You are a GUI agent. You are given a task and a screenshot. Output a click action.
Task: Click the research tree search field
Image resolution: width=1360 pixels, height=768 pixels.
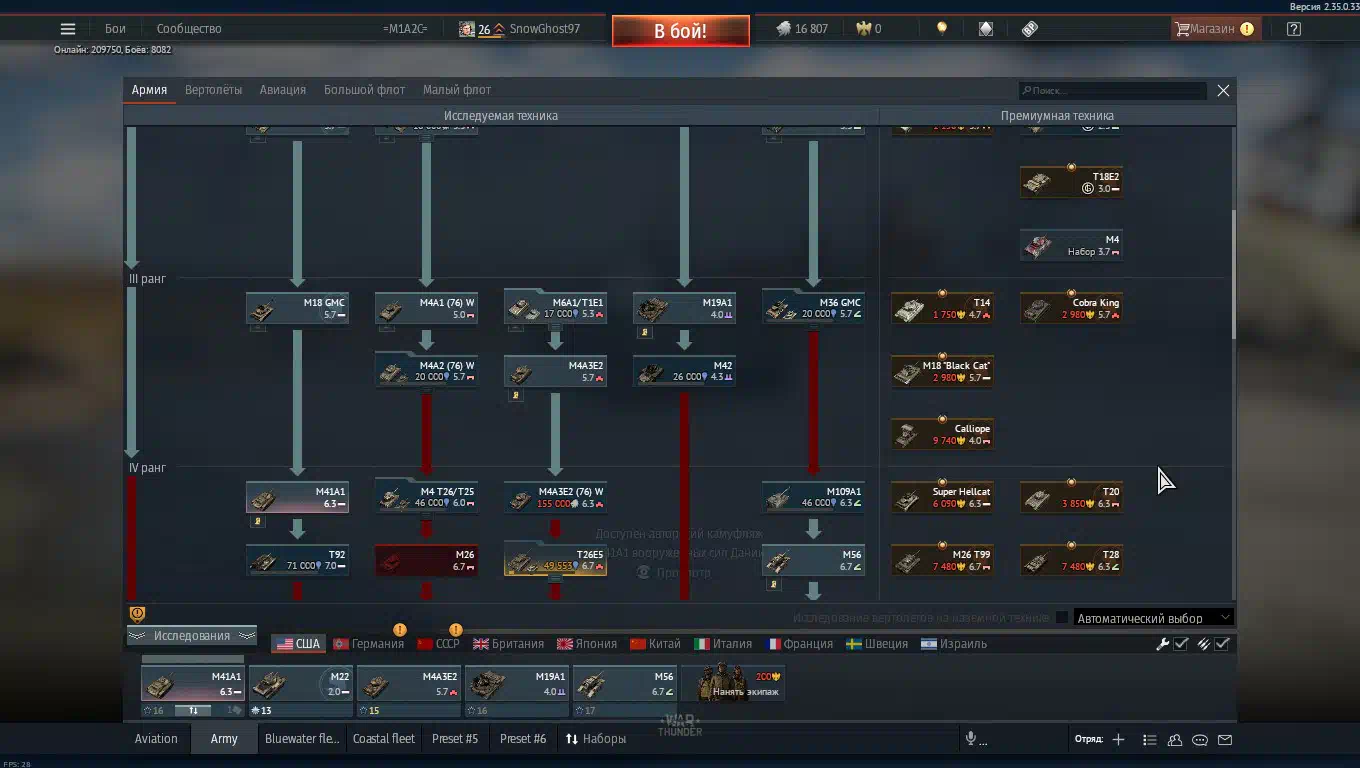point(1112,90)
